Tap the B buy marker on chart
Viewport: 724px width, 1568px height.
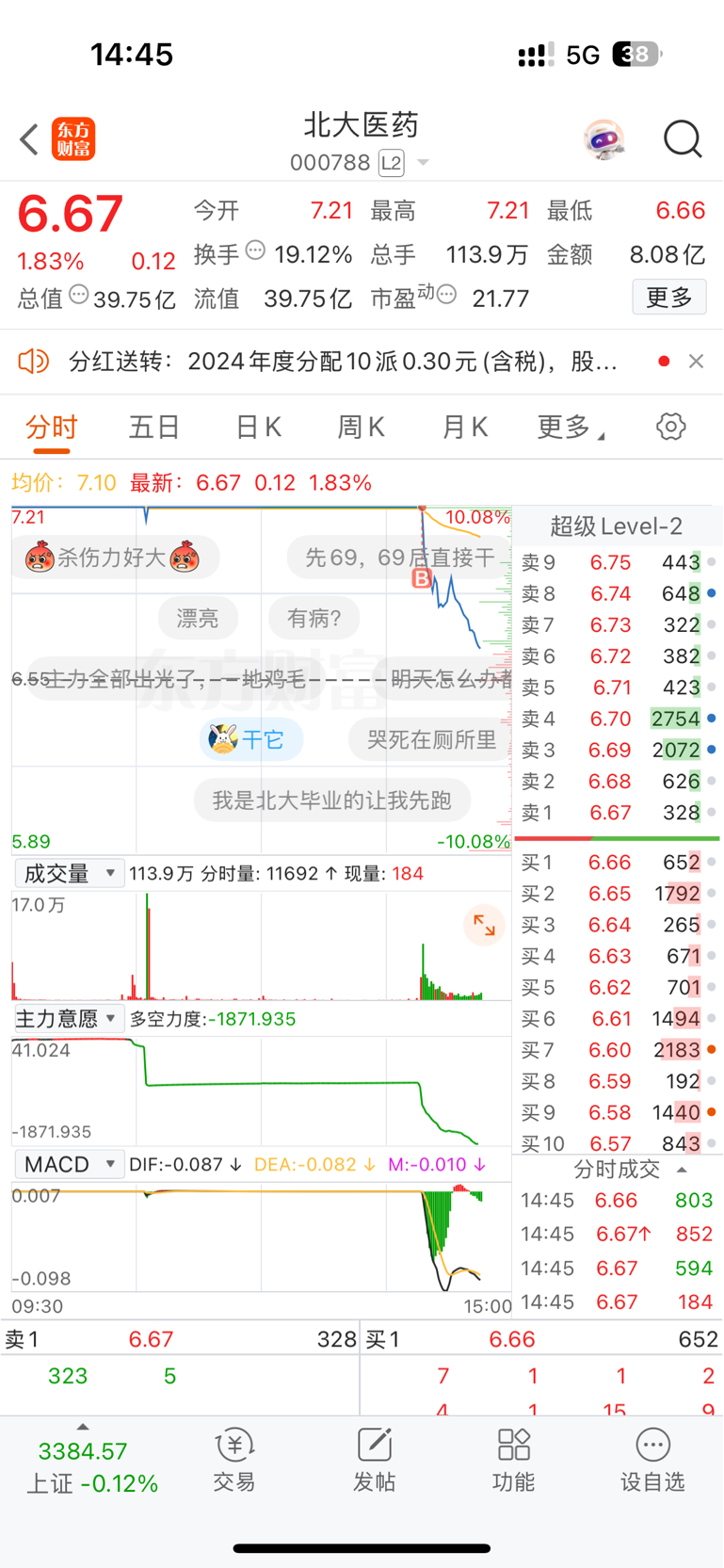422,578
